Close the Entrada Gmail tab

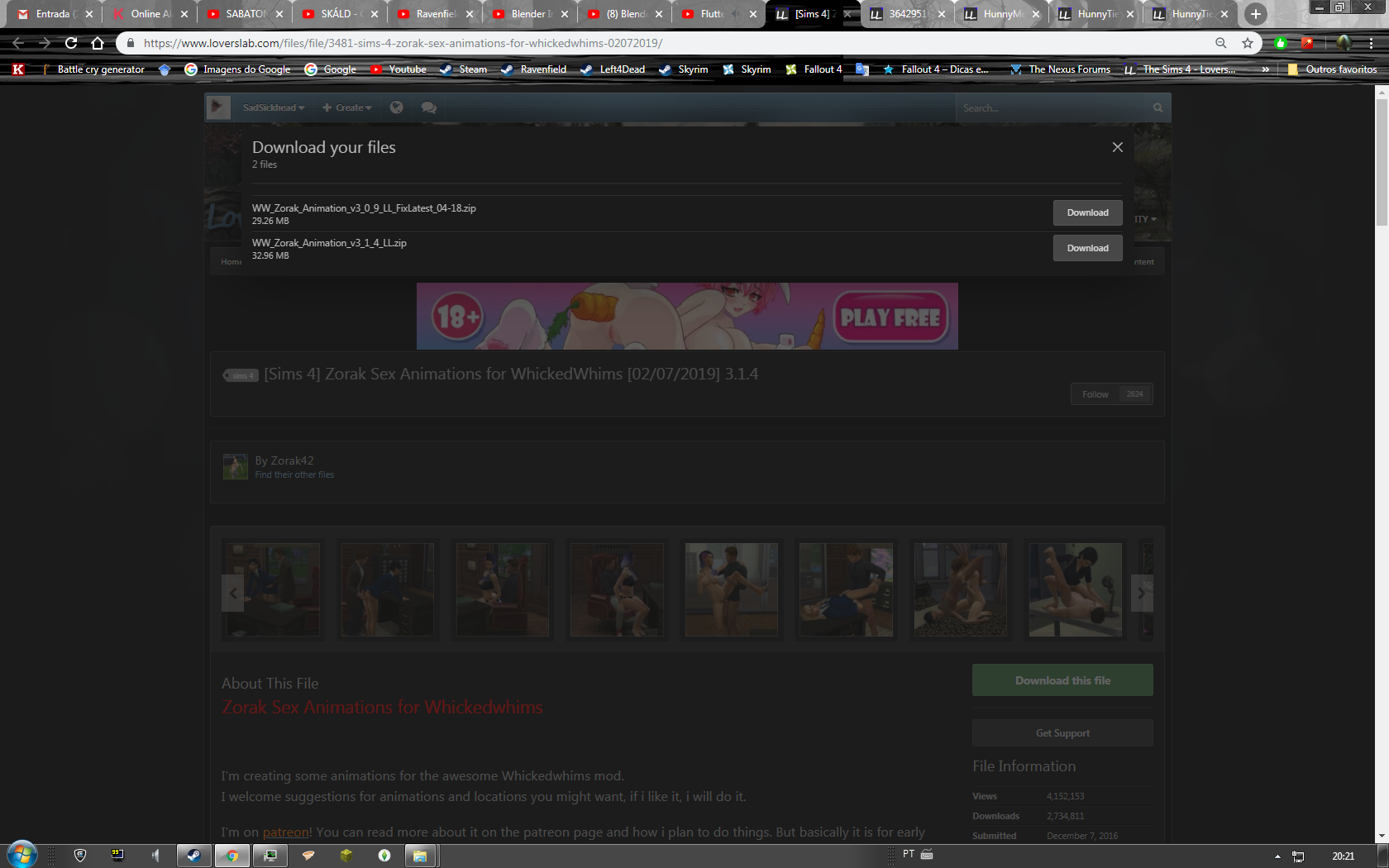point(89,14)
